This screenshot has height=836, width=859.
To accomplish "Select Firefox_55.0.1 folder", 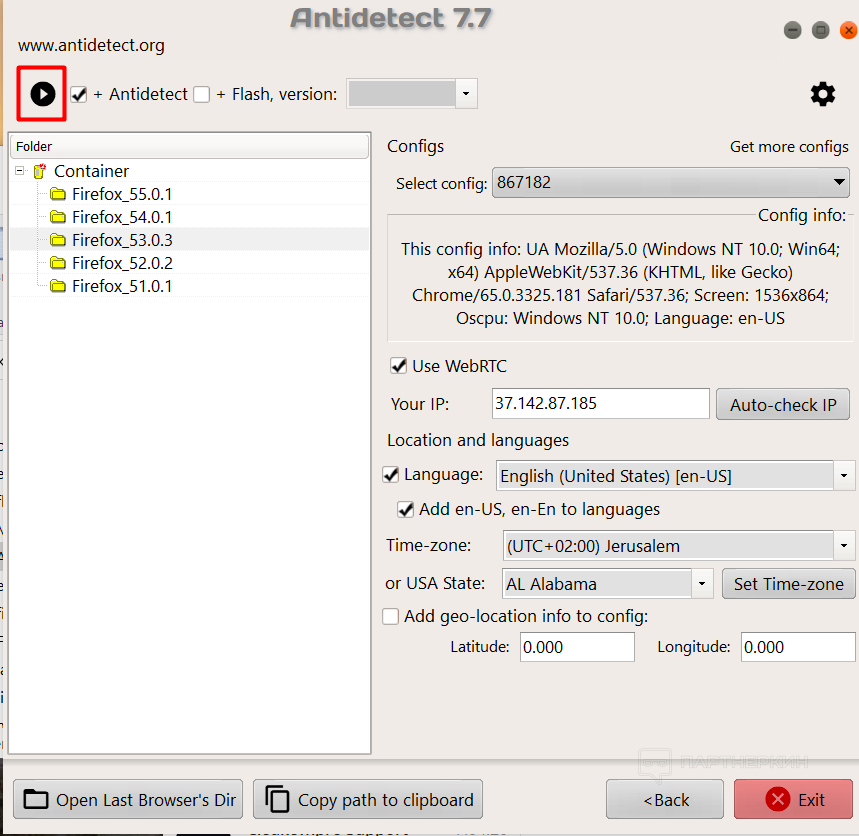I will [122, 194].
